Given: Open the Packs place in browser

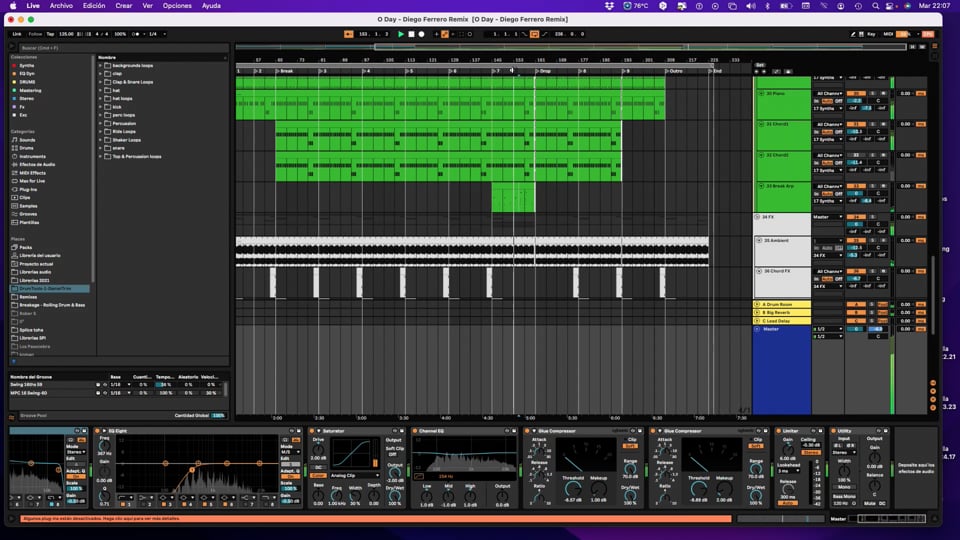Looking at the screenshot, I should [25, 247].
